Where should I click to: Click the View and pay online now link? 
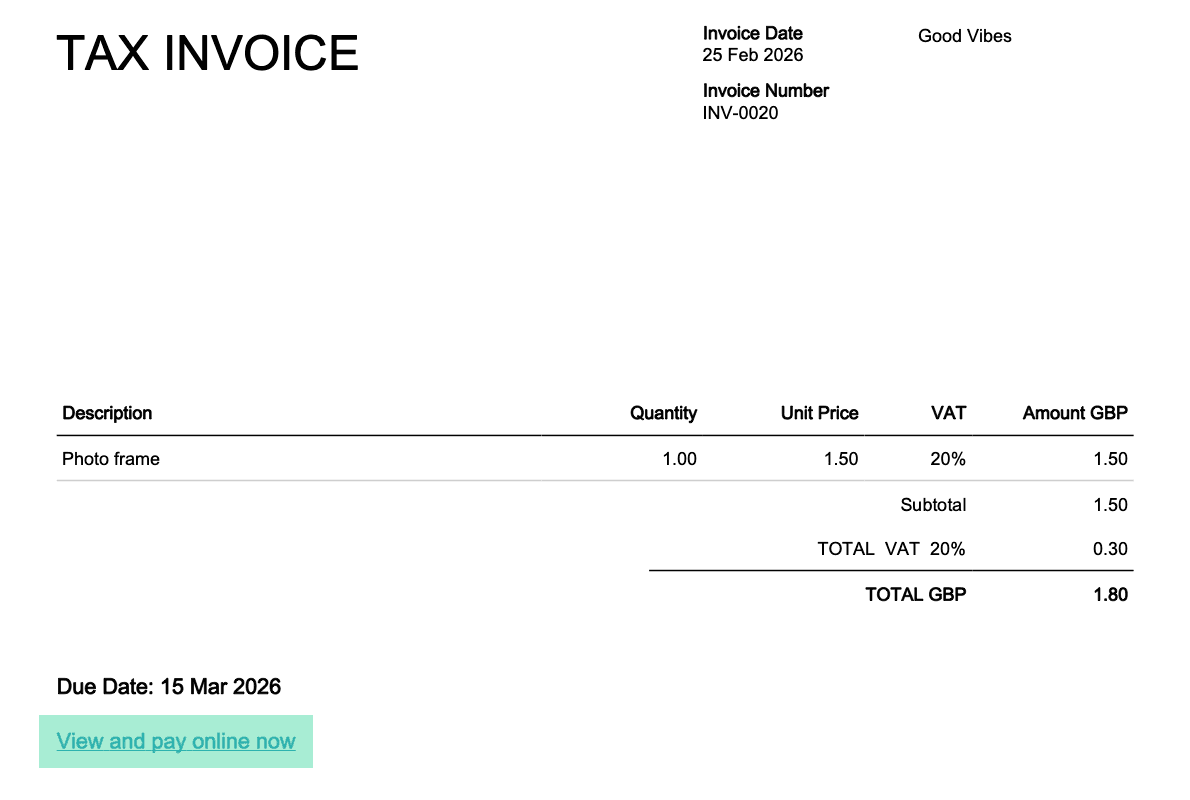(x=176, y=742)
